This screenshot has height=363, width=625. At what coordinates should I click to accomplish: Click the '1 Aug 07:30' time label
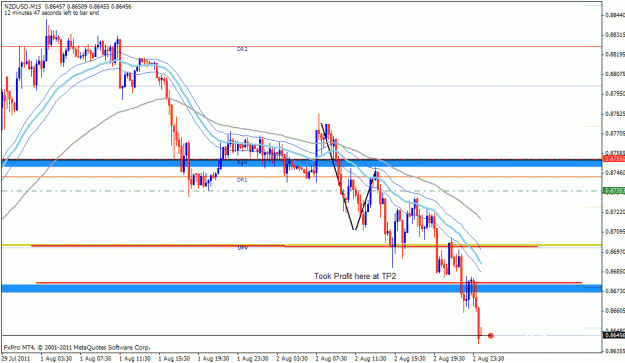click(96, 359)
